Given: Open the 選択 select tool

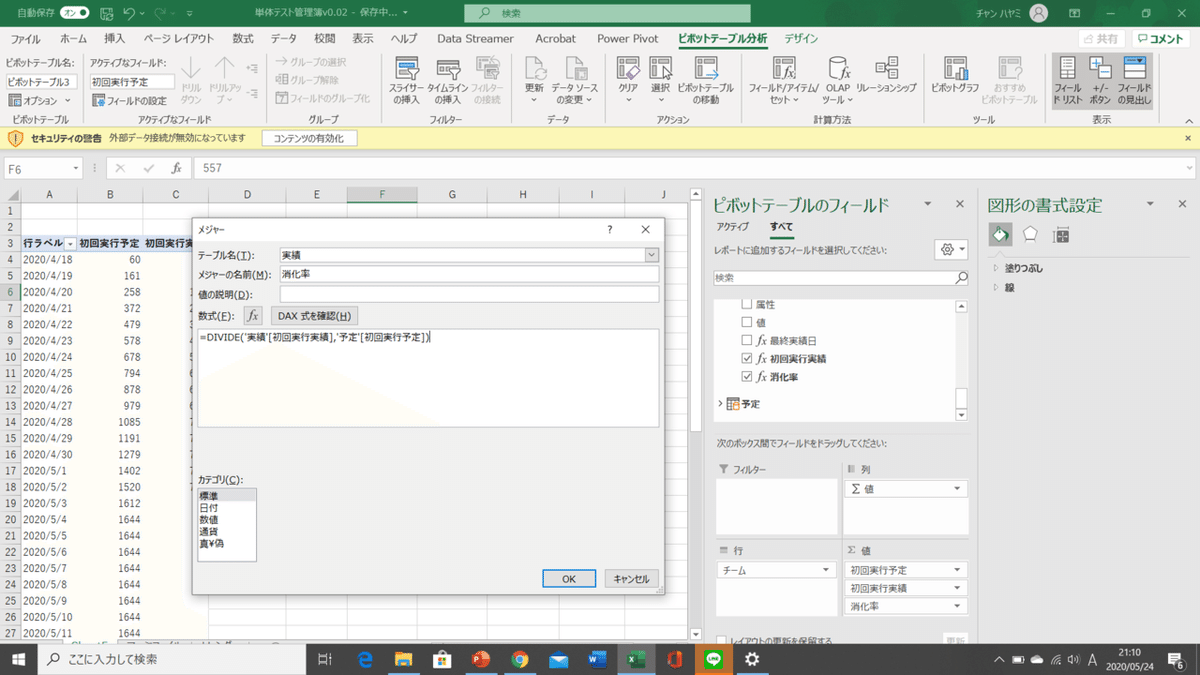Looking at the screenshot, I should click(660, 81).
